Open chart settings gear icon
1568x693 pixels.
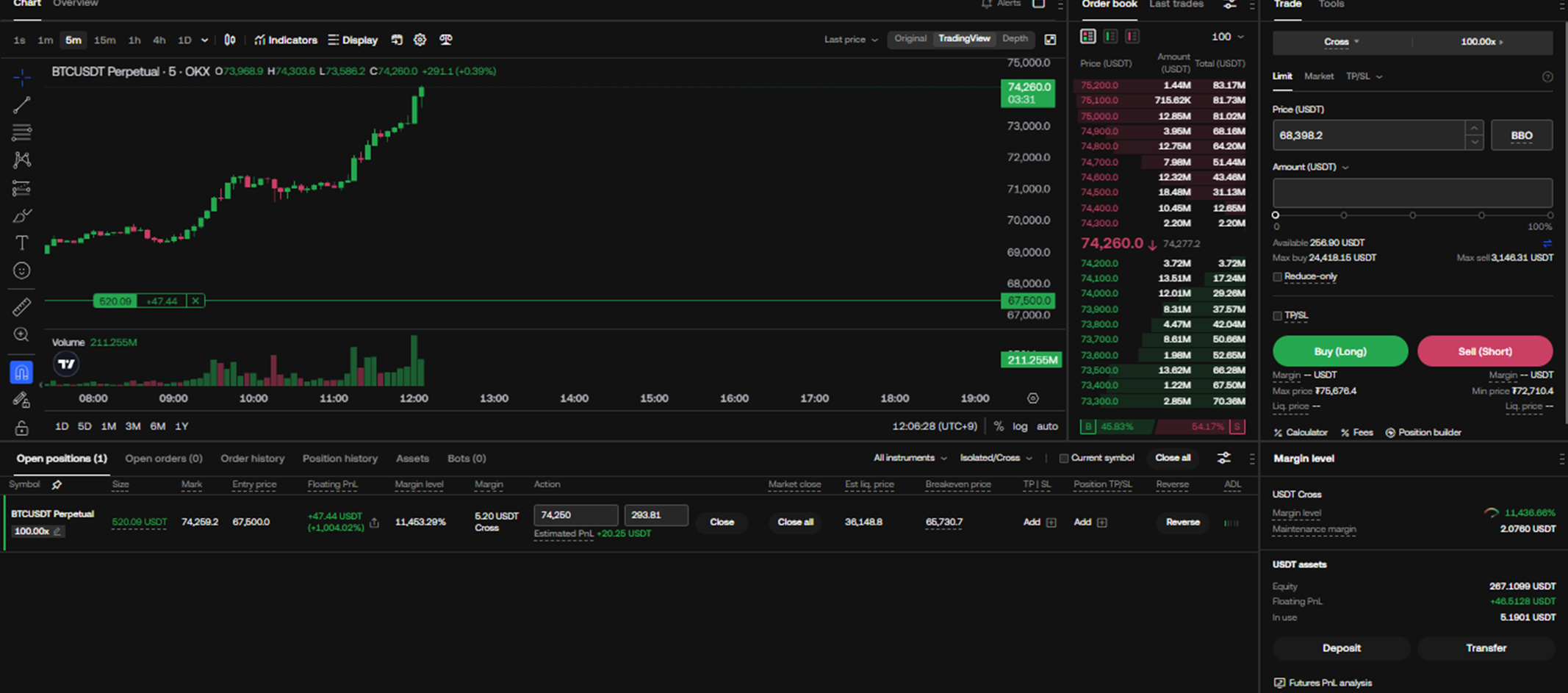coord(420,40)
